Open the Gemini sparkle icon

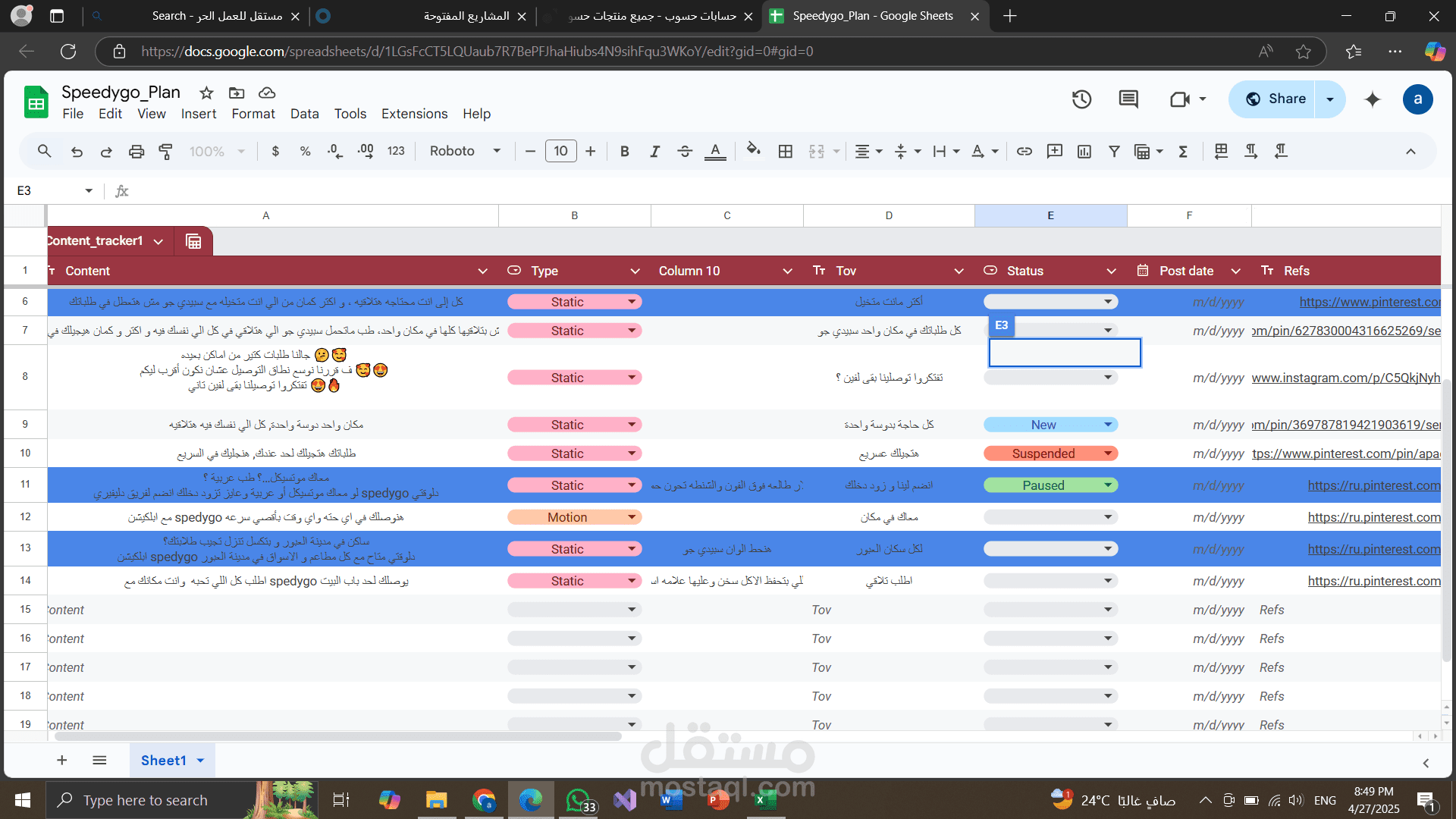click(x=1373, y=99)
